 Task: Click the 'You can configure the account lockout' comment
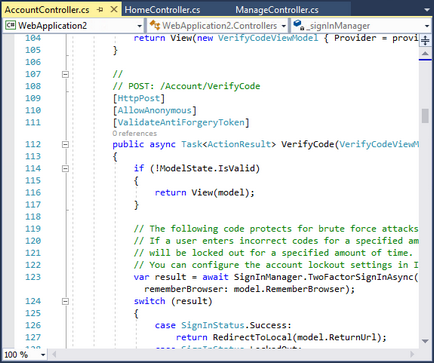click(x=276, y=265)
